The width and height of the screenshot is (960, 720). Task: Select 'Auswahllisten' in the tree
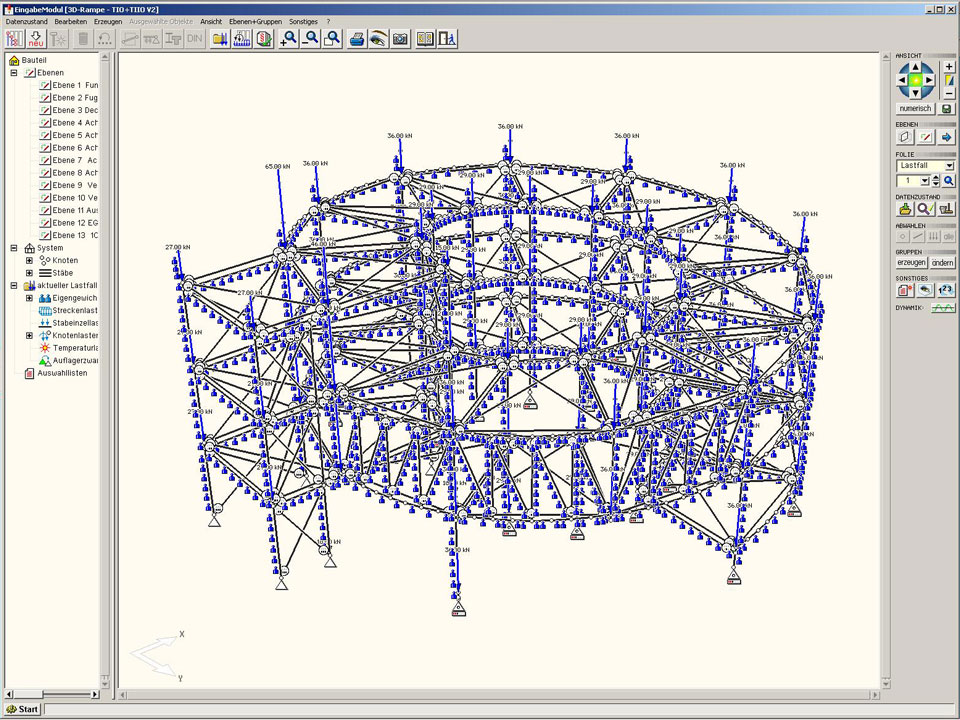tap(61, 373)
